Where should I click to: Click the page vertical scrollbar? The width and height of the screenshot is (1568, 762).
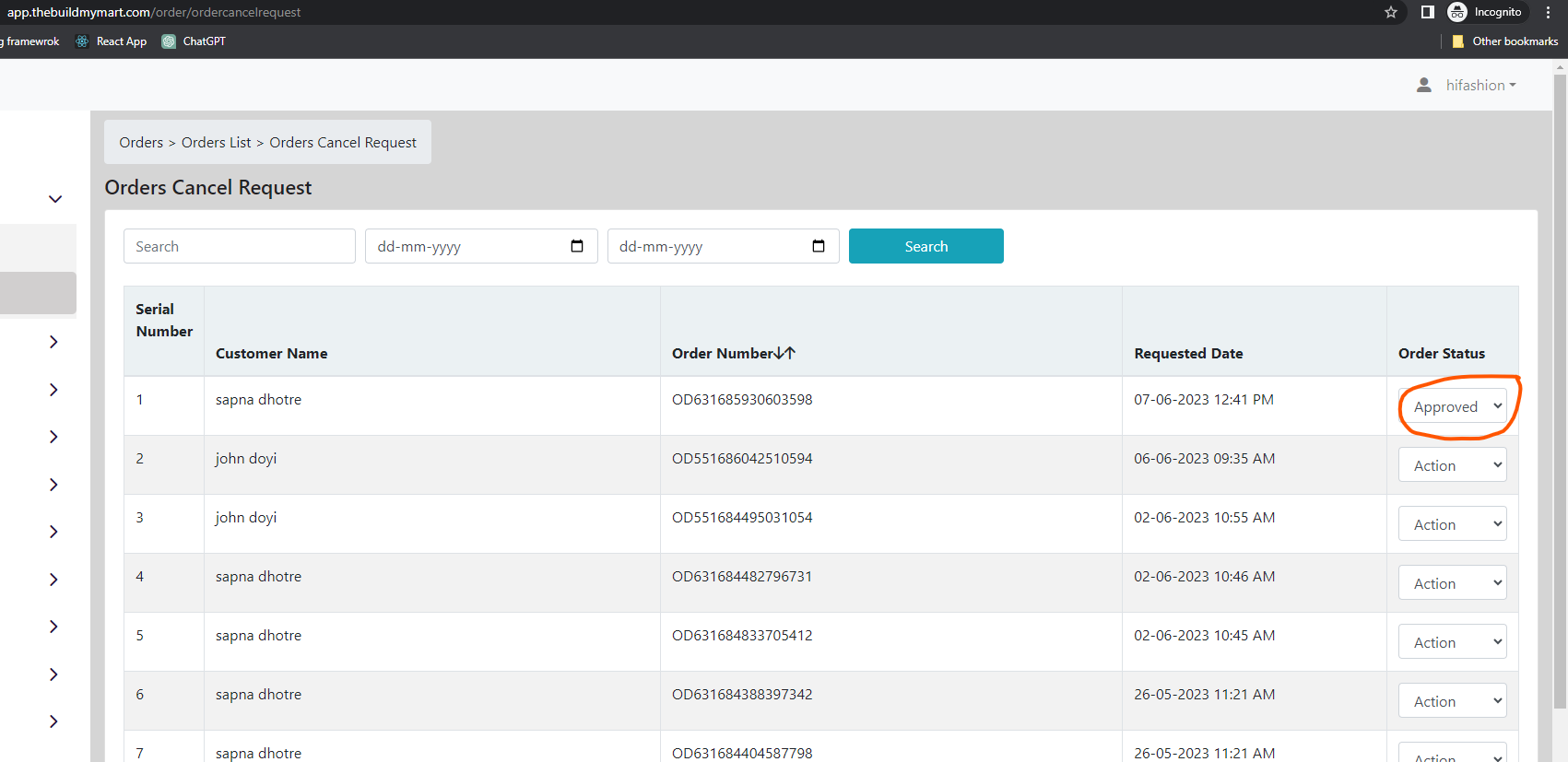point(1560,392)
